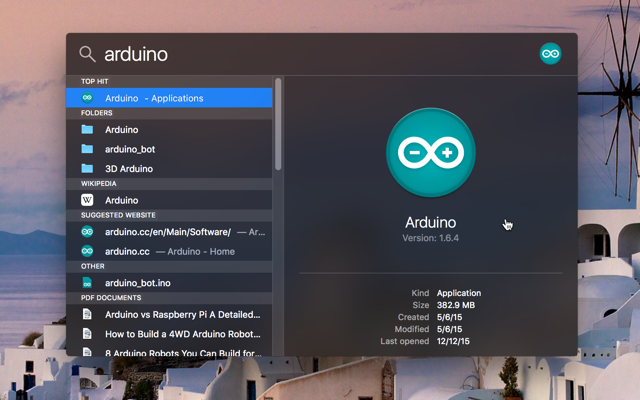Open the arduino.cc/en/Main/Software/ suggested website

pyautogui.click(x=168, y=232)
